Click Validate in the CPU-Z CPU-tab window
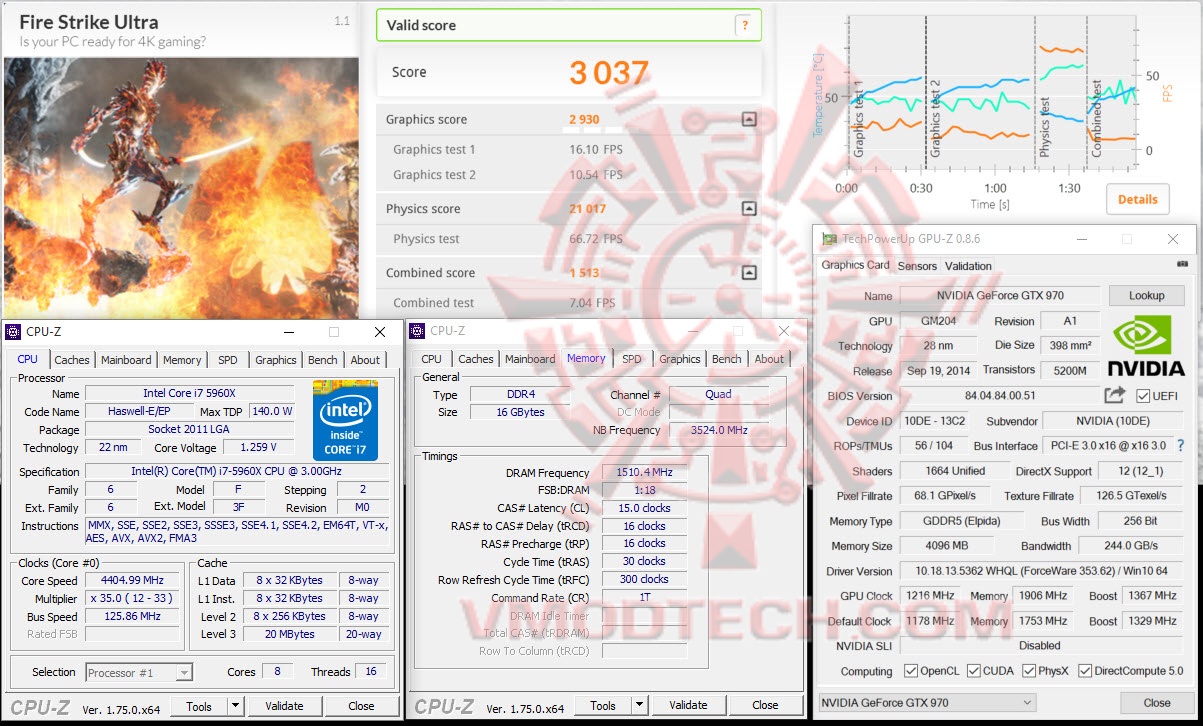The width and height of the screenshot is (1203, 726). click(284, 706)
